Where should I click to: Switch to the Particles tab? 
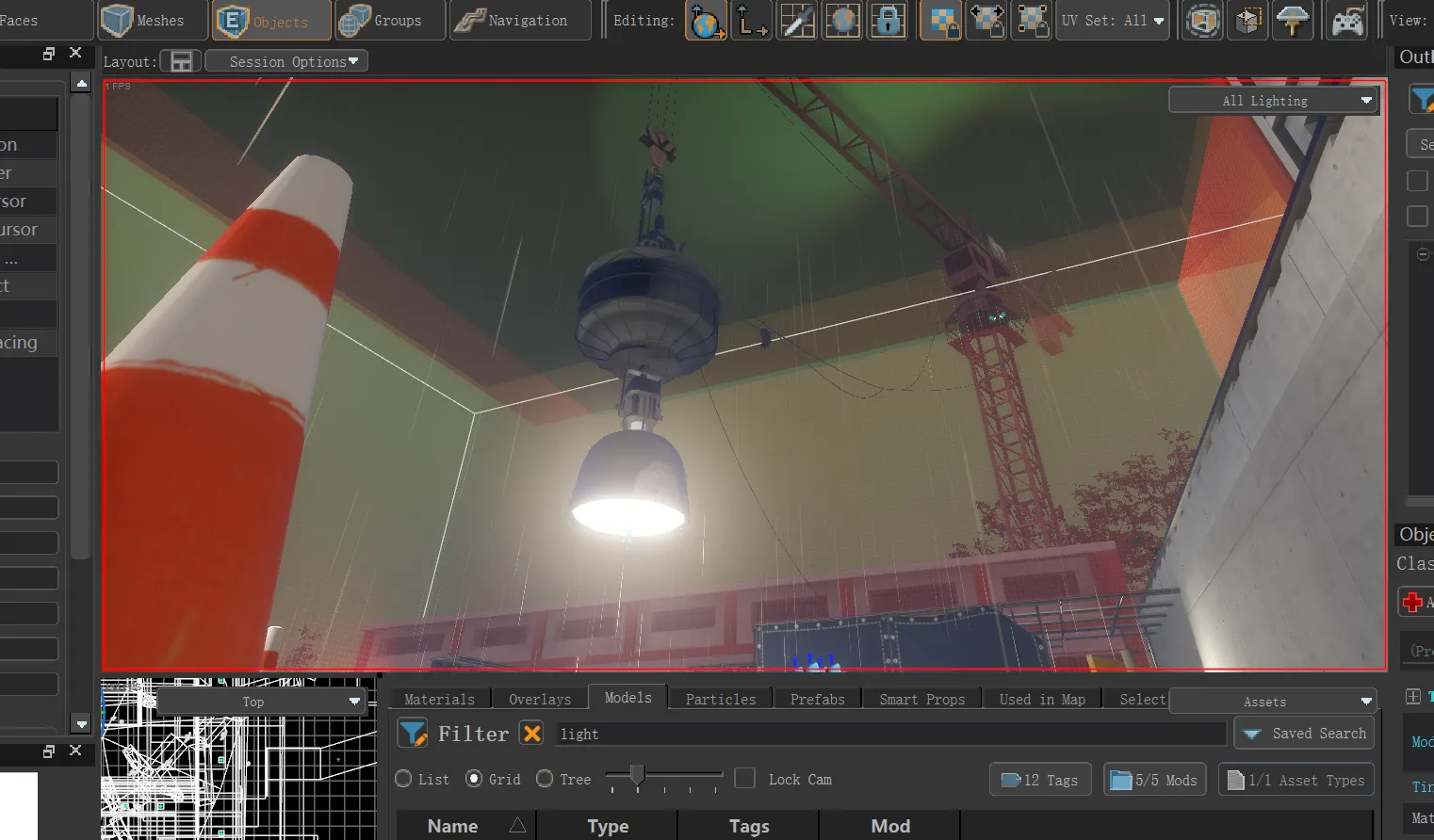pos(721,699)
